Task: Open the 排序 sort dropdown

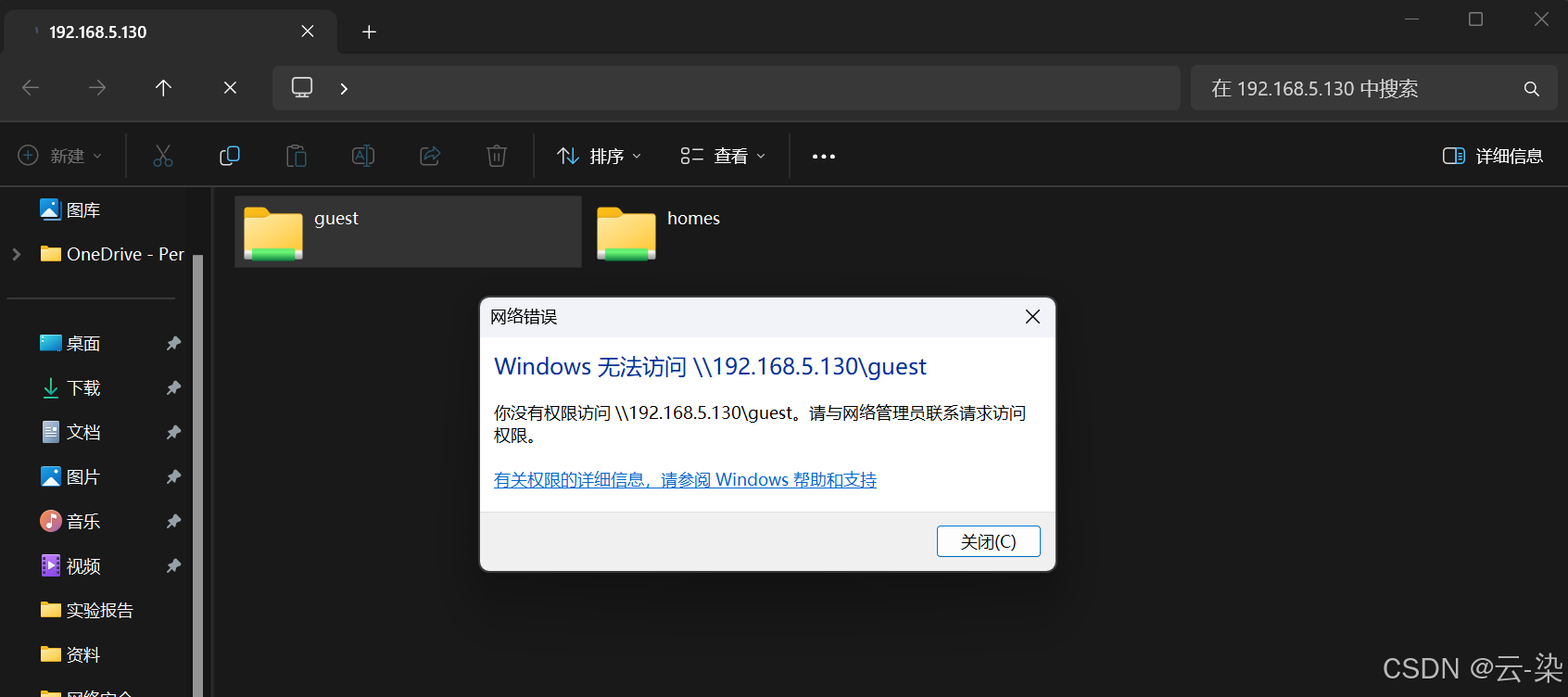Action: pos(599,156)
